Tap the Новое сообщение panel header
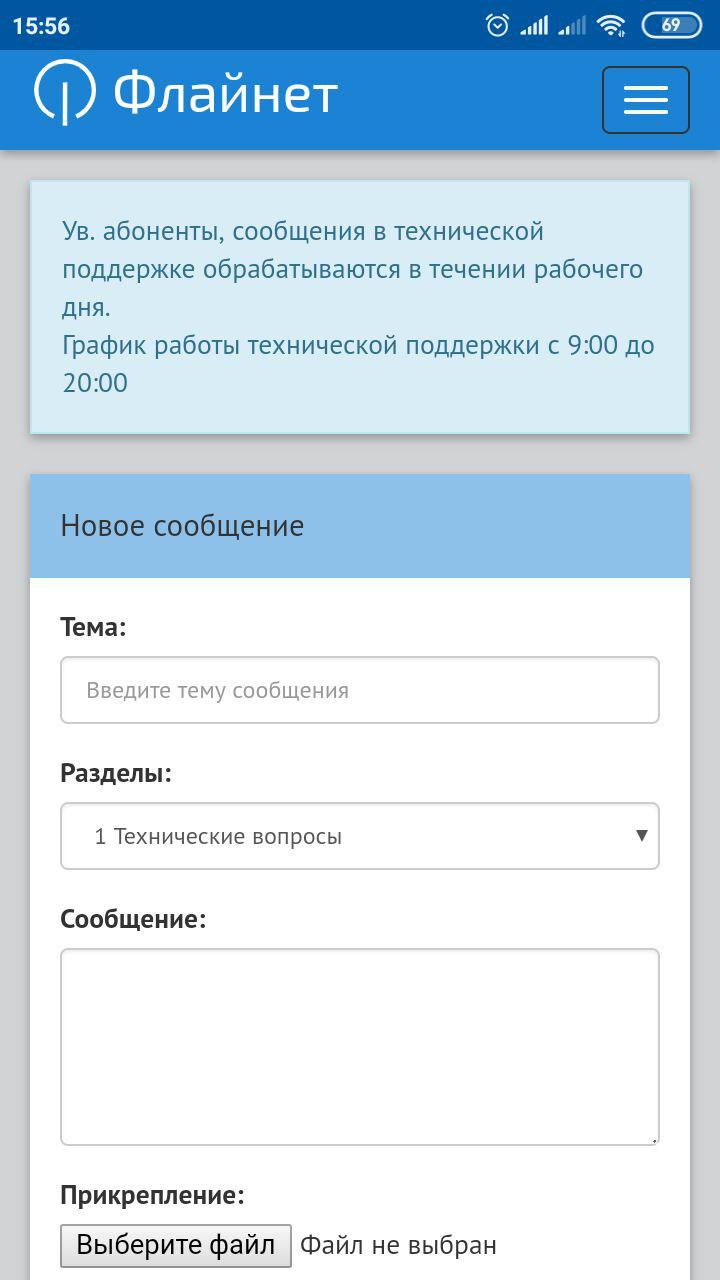Viewport: 720px width, 1280px height. coord(360,526)
